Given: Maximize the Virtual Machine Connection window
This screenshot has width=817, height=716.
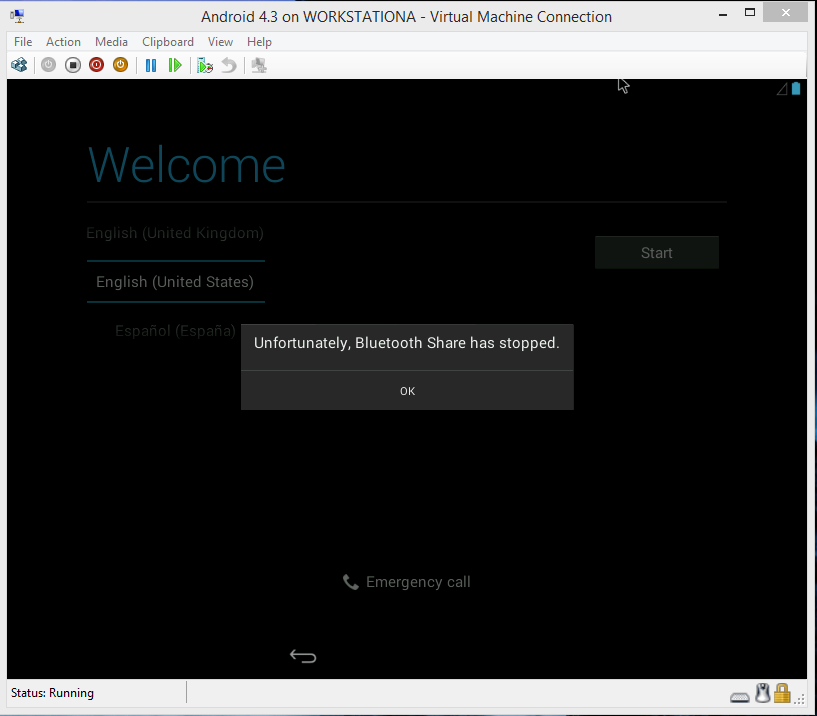Looking at the screenshot, I should coord(750,13).
